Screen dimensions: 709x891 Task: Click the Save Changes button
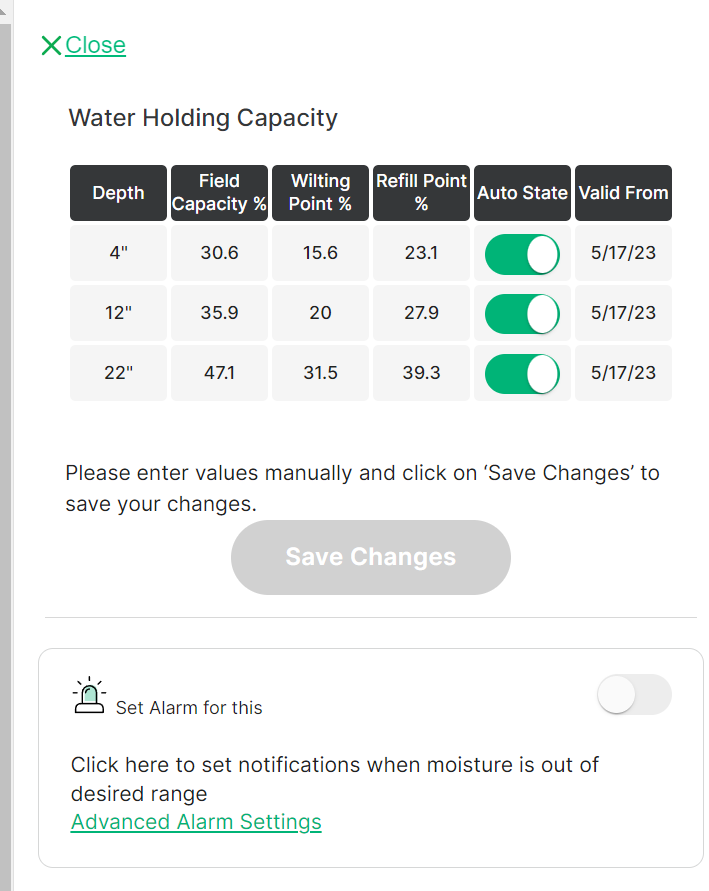point(370,557)
